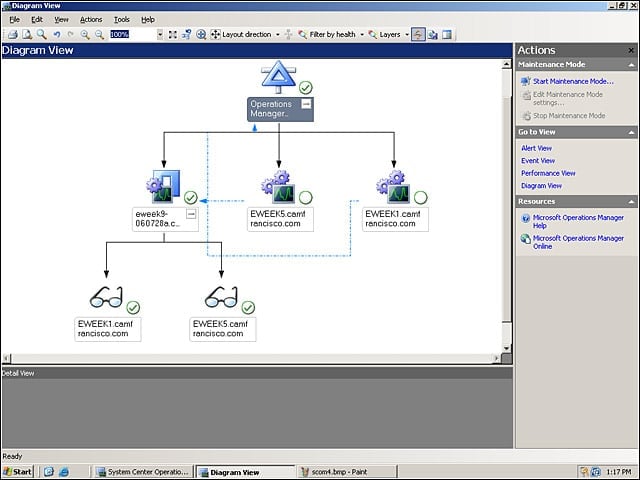This screenshot has width=640, height=480.
Task: Click EWEEK5 glasses node health checkmark
Action: pyautogui.click(x=248, y=307)
